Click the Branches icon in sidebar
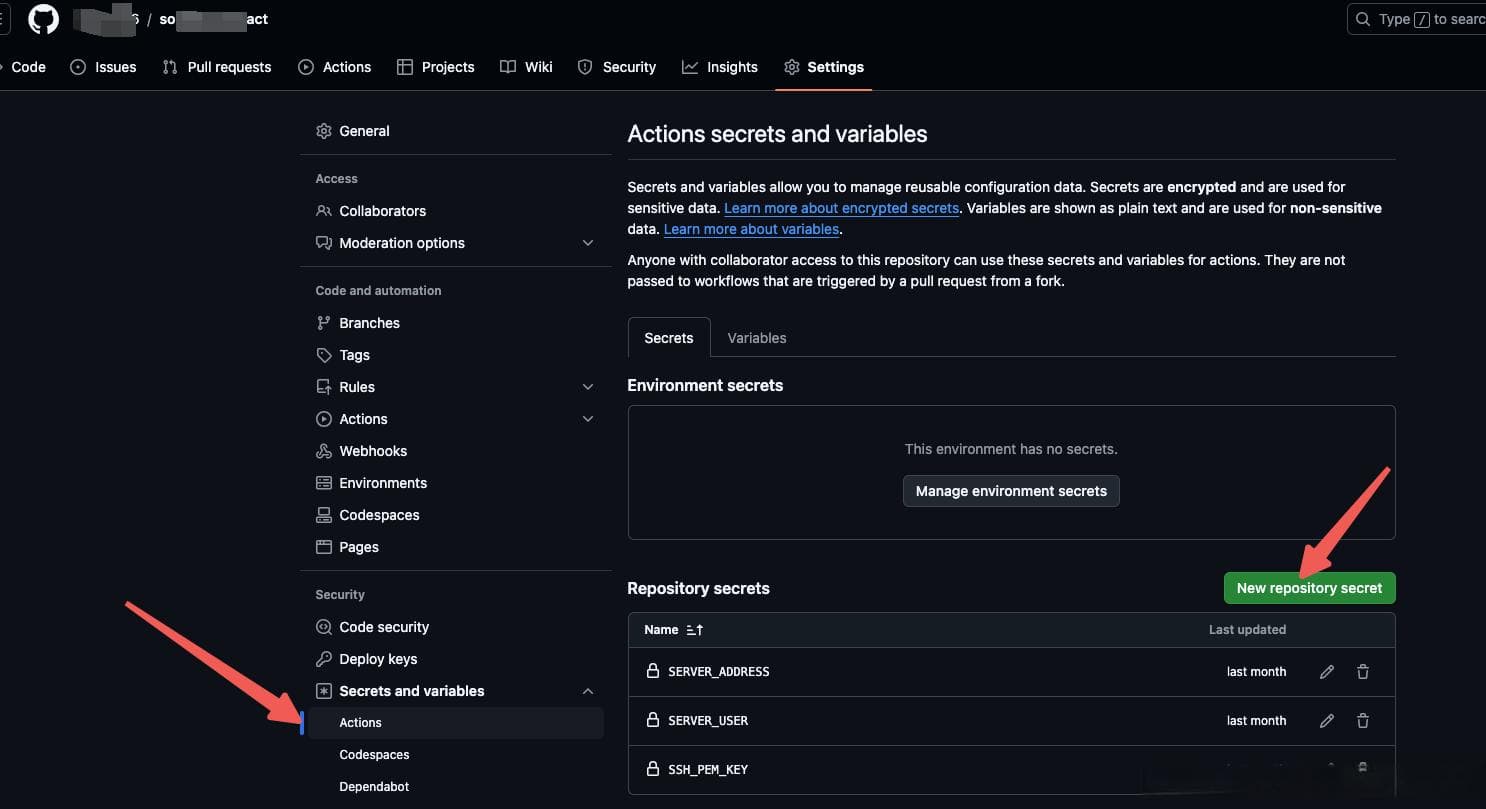The height and width of the screenshot is (809, 1486). tap(324, 323)
